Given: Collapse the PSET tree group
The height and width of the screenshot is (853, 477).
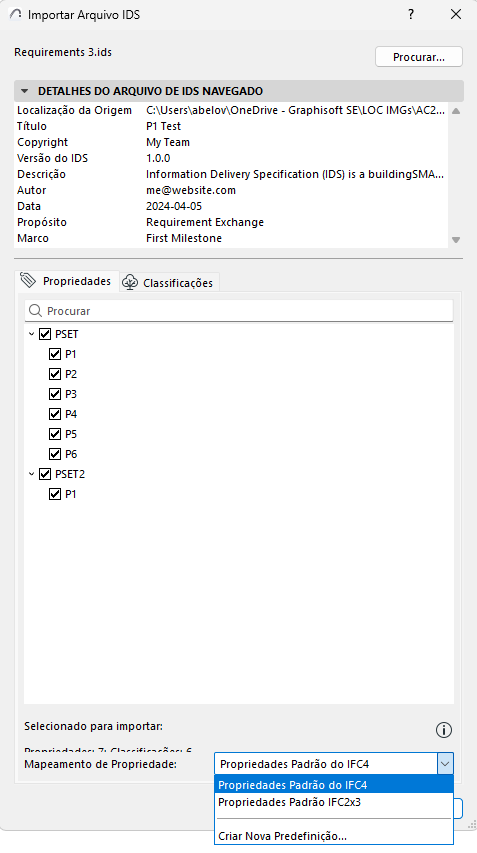Looking at the screenshot, I should pyautogui.click(x=32, y=334).
